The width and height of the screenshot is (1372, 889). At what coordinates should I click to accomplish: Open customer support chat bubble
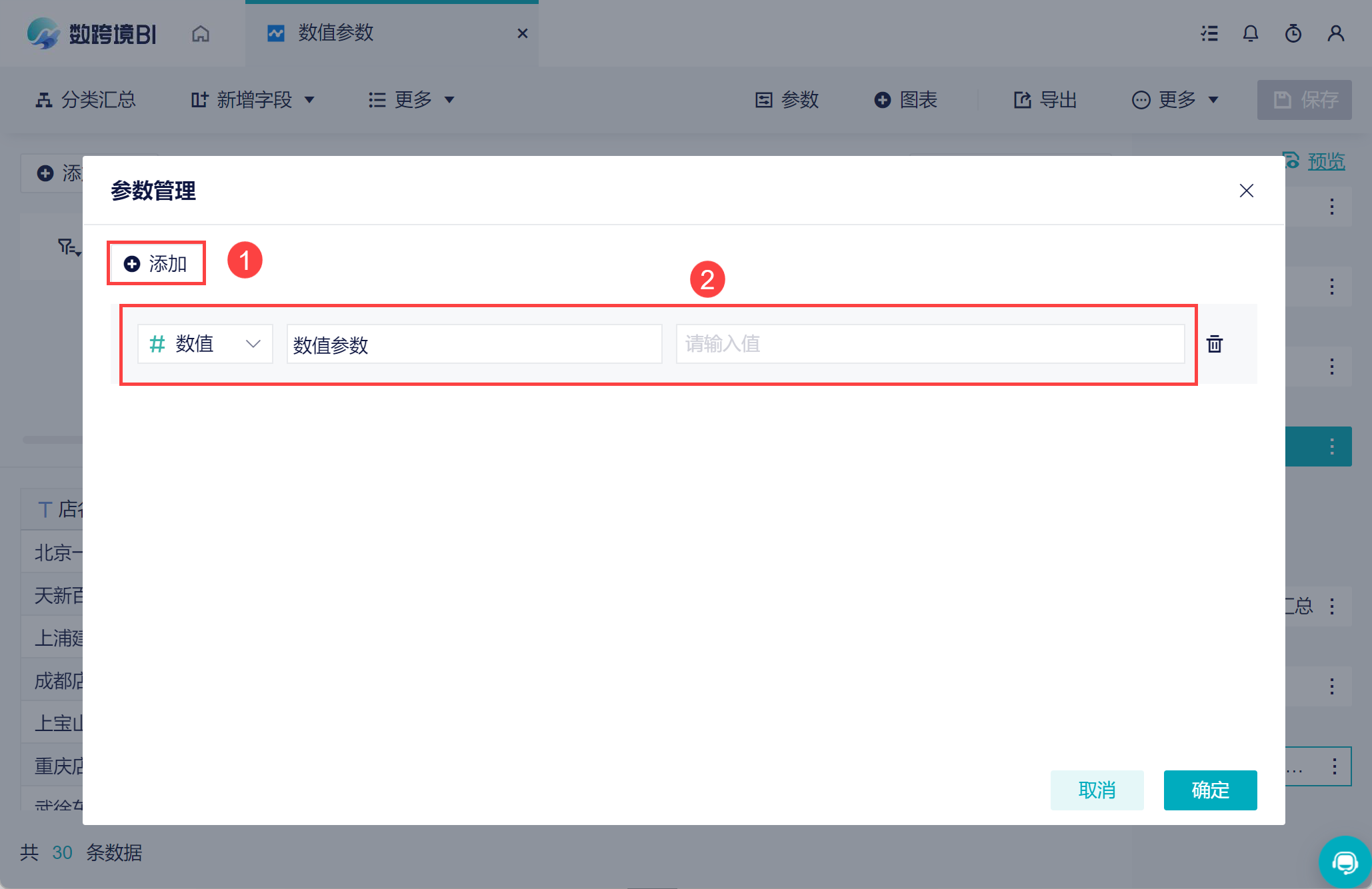click(x=1345, y=862)
